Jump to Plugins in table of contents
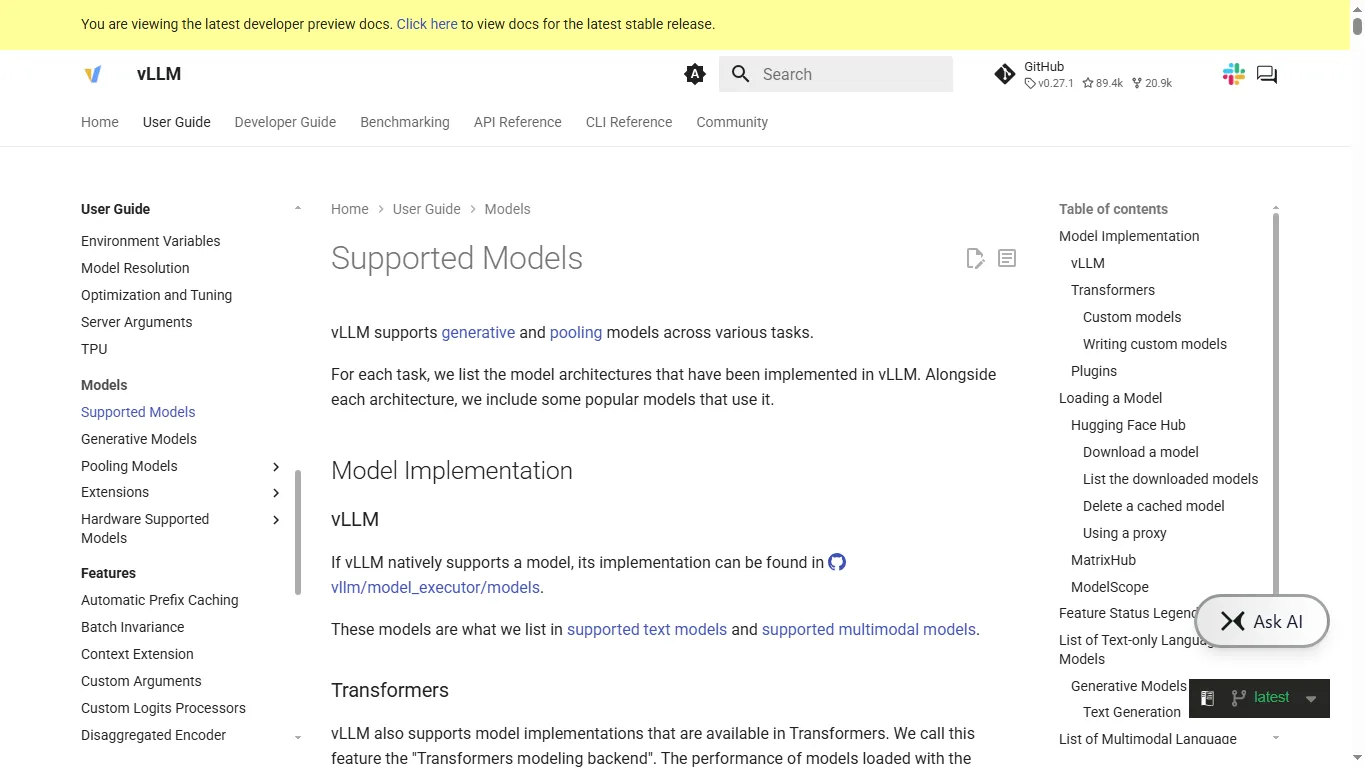 (x=1094, y=371)
